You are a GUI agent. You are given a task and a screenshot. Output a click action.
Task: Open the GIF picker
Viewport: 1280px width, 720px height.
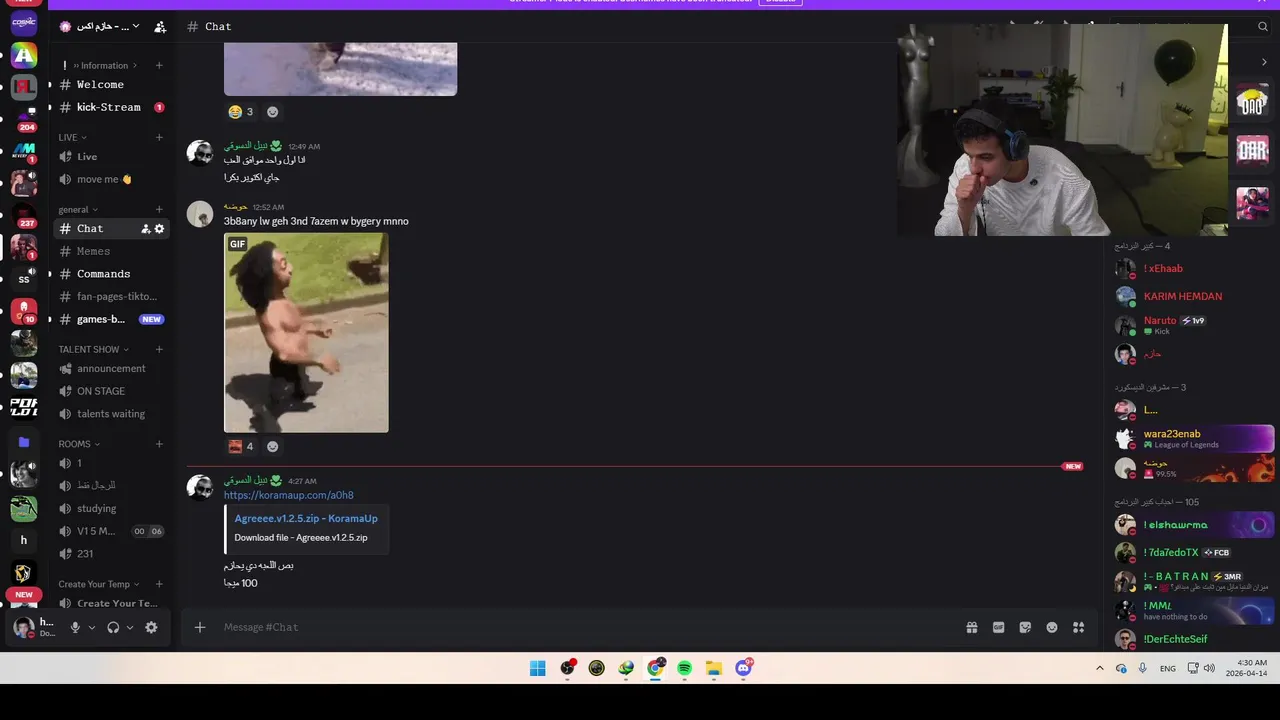[998, 628]
